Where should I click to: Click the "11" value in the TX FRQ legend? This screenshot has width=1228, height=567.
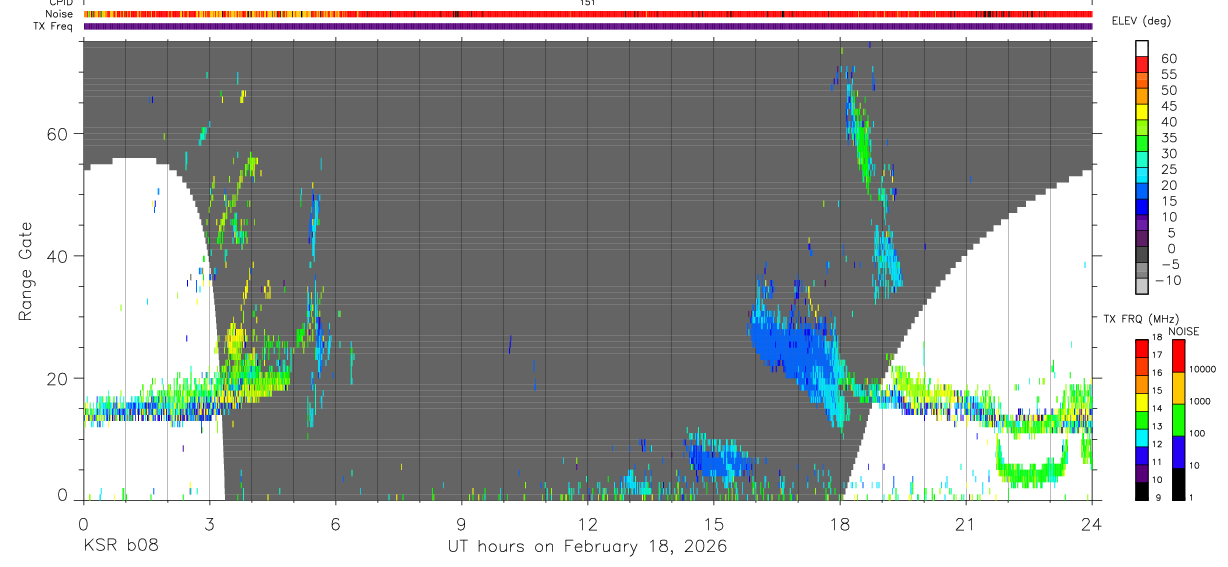click(1157, 462)
